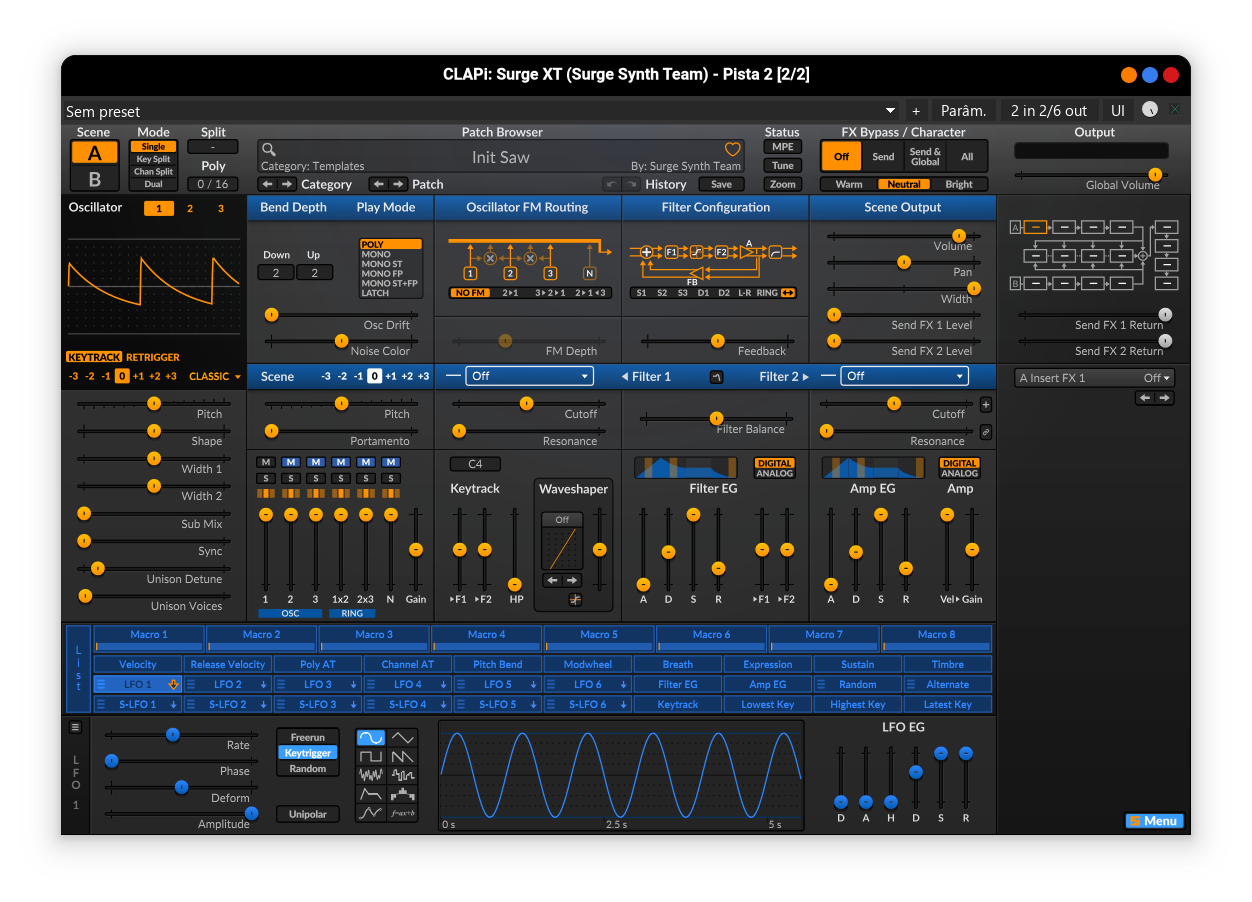Open the Filter 1 type dropdown
Image resolution: width=1252 pixels, height=902 pixels.
529,376
